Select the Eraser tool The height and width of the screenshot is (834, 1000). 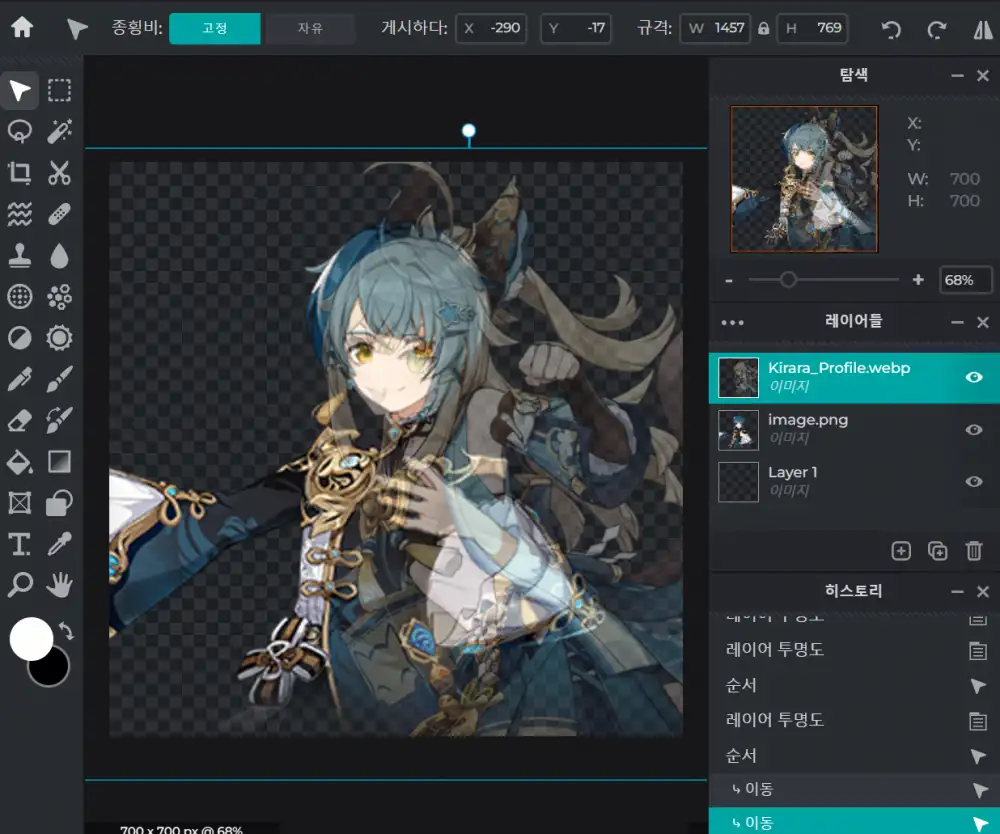tap(19, 419)
